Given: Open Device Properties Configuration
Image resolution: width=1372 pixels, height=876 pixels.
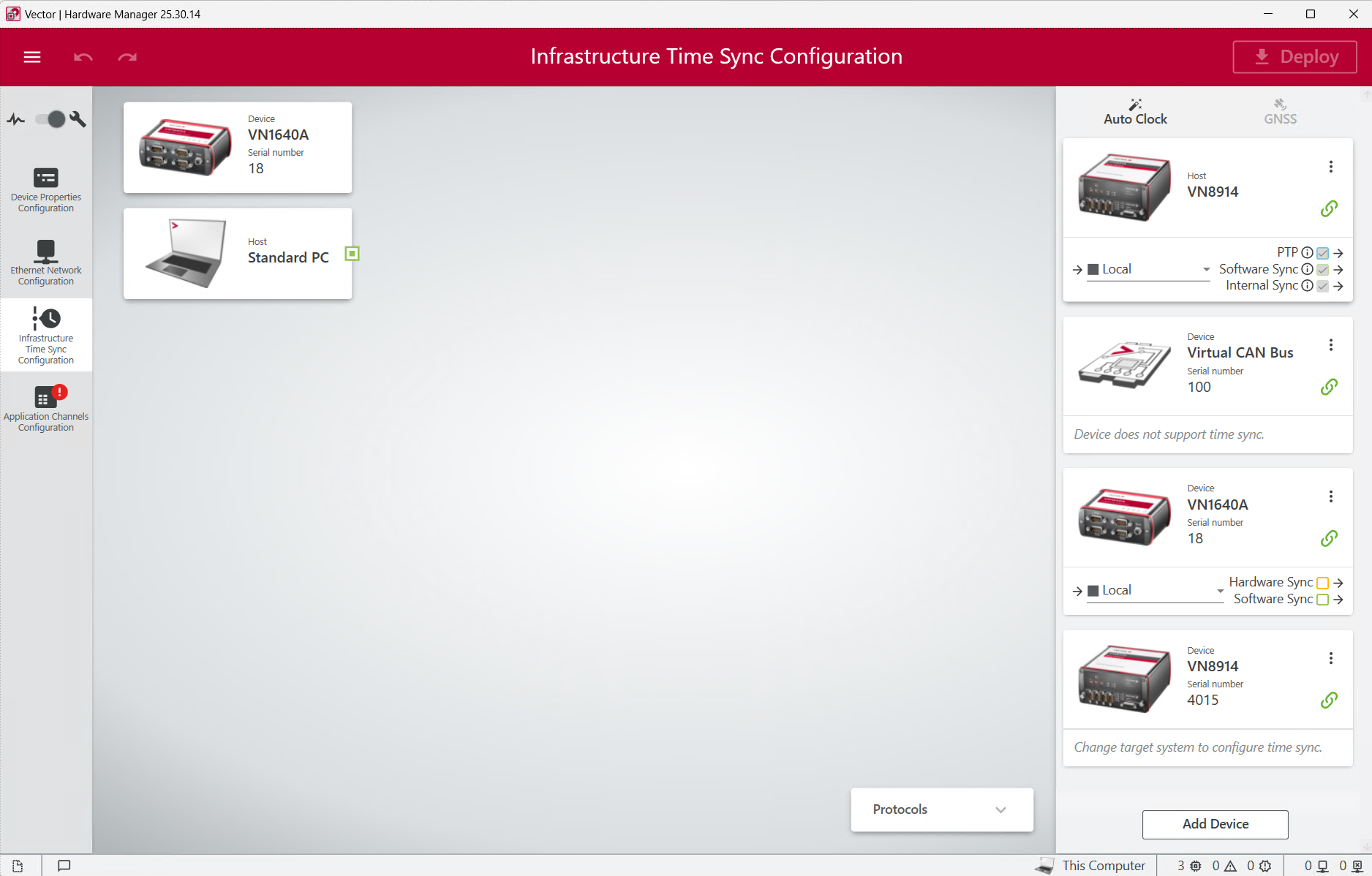Looking at the screenshot, I should point(46,189).
